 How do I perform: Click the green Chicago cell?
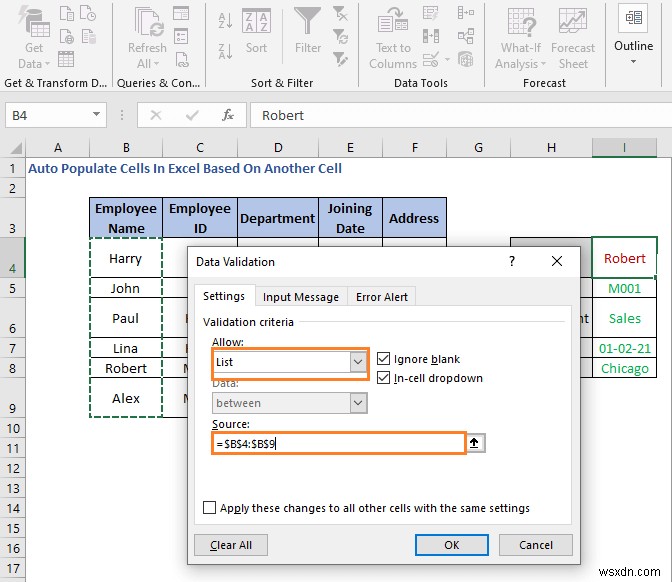624,368
